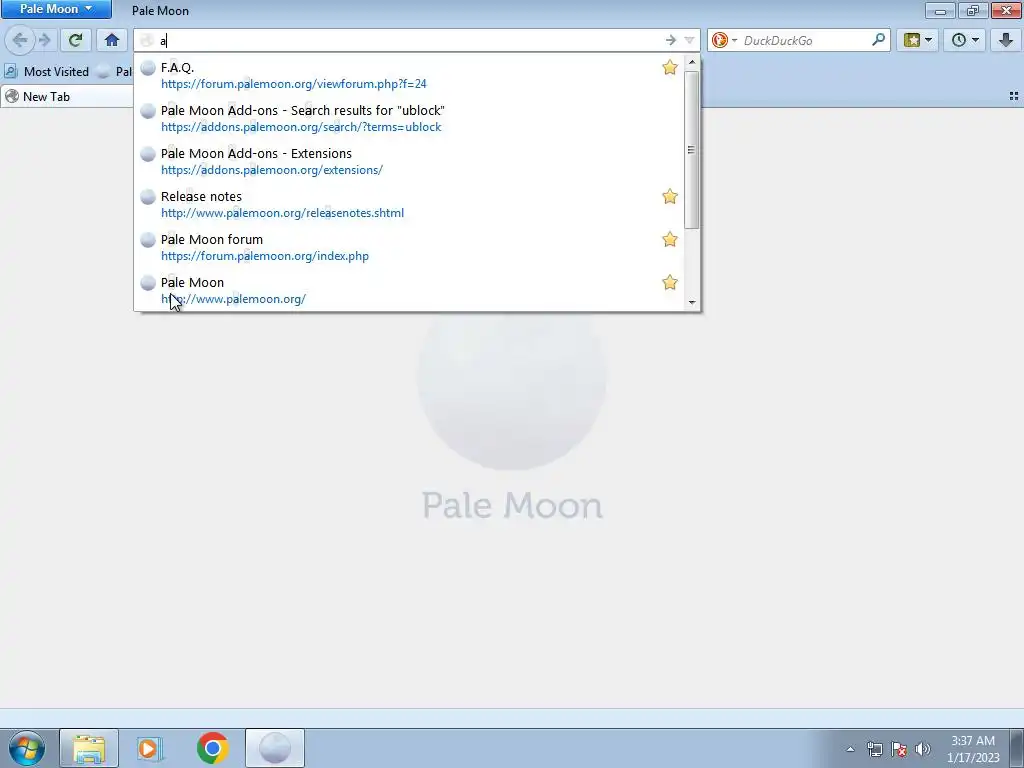Open the History clock button
Viewport: 1024px width, 768px height.
click(x=965, y=40)
